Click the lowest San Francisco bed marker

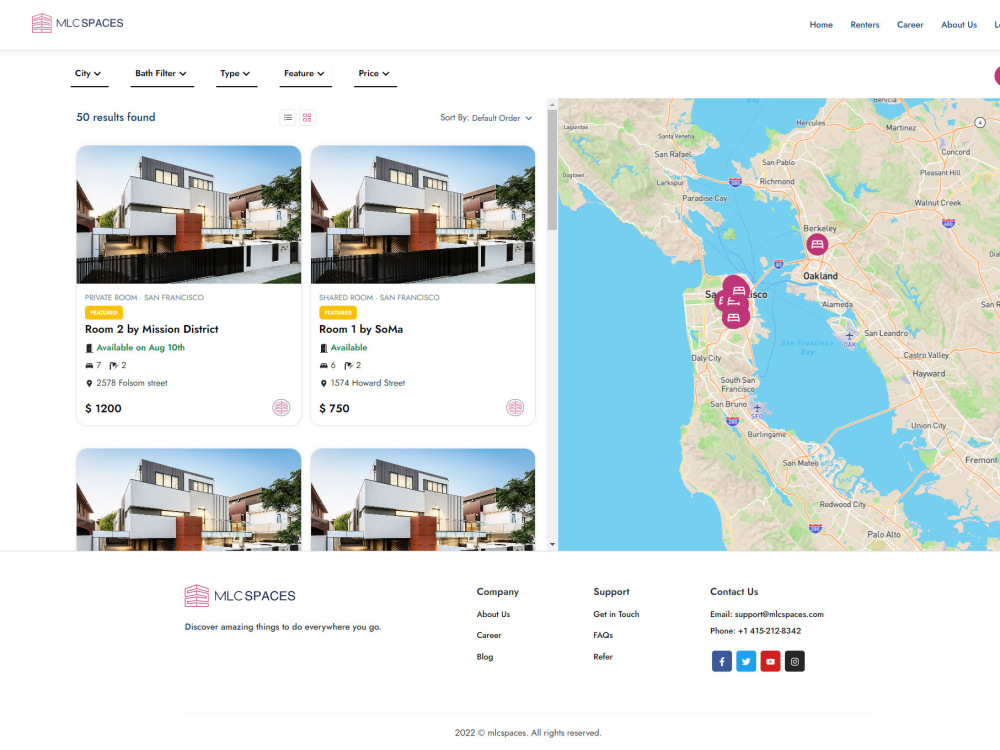(x=733, y=317)
